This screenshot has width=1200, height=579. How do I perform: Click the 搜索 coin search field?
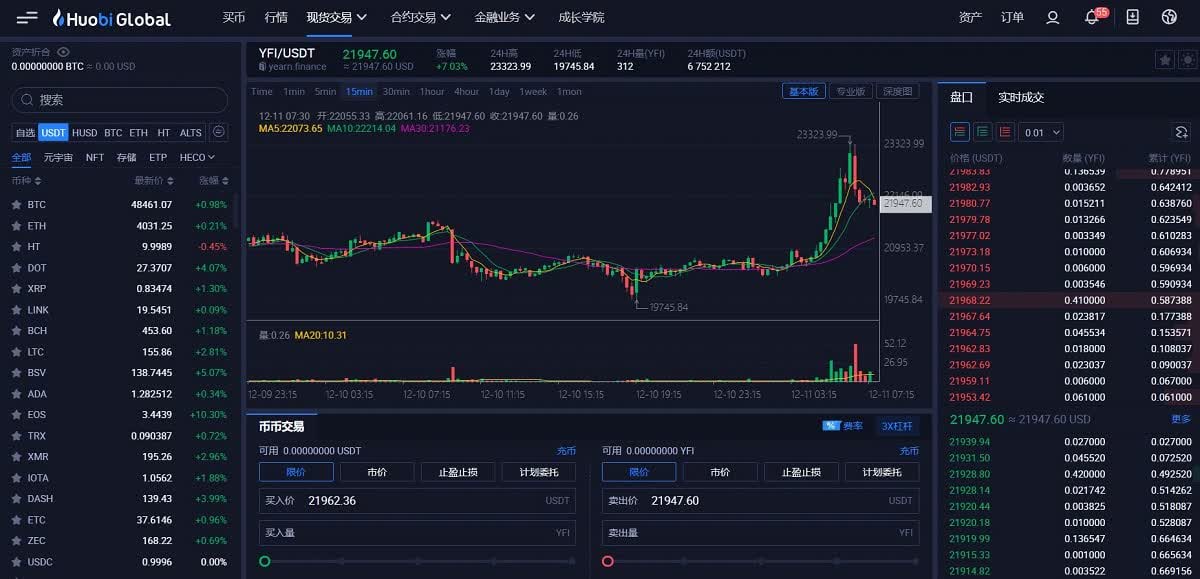pyautogui.click(x=120, y=100)
